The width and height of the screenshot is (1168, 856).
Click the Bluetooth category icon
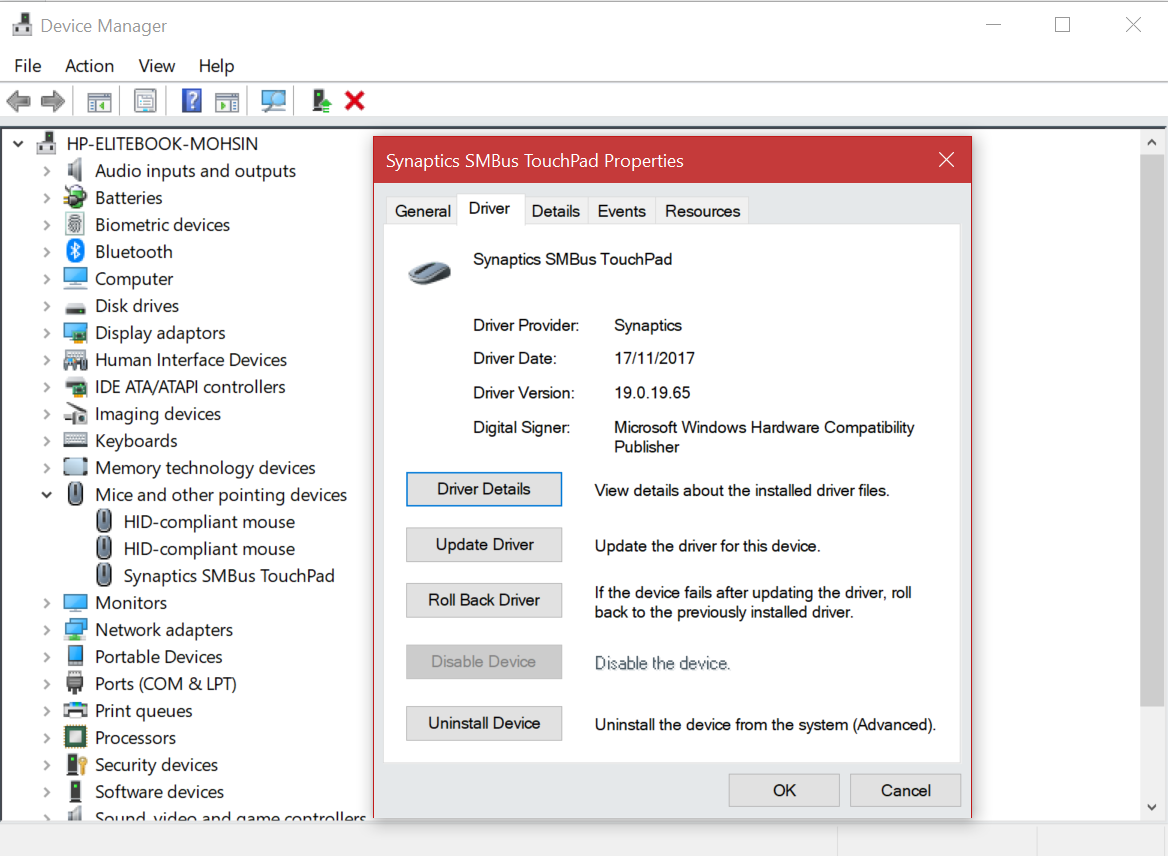coord(75,251)
